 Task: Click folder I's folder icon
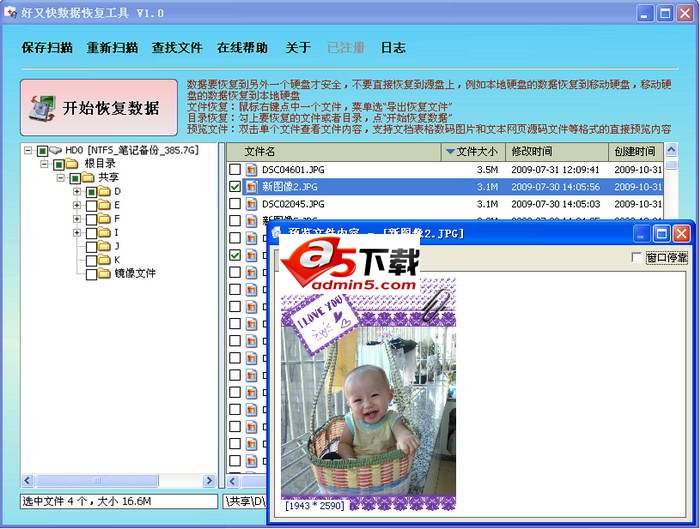point(104,233)
